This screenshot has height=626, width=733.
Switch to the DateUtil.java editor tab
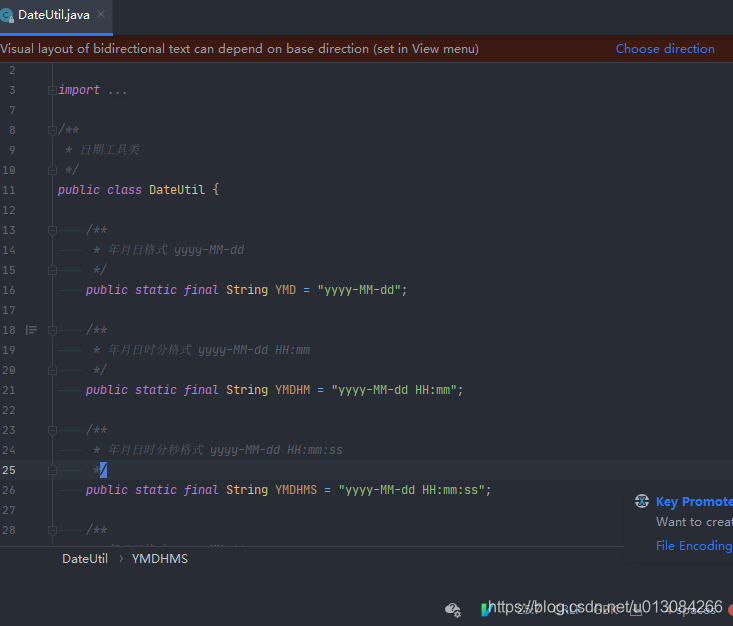[54, 15]
